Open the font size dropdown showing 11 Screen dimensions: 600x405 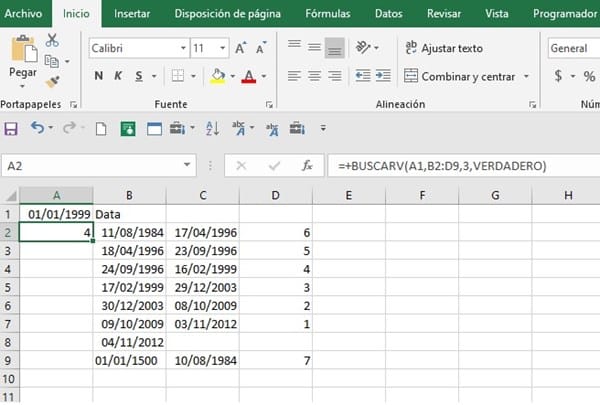click(x=222, y=48)
